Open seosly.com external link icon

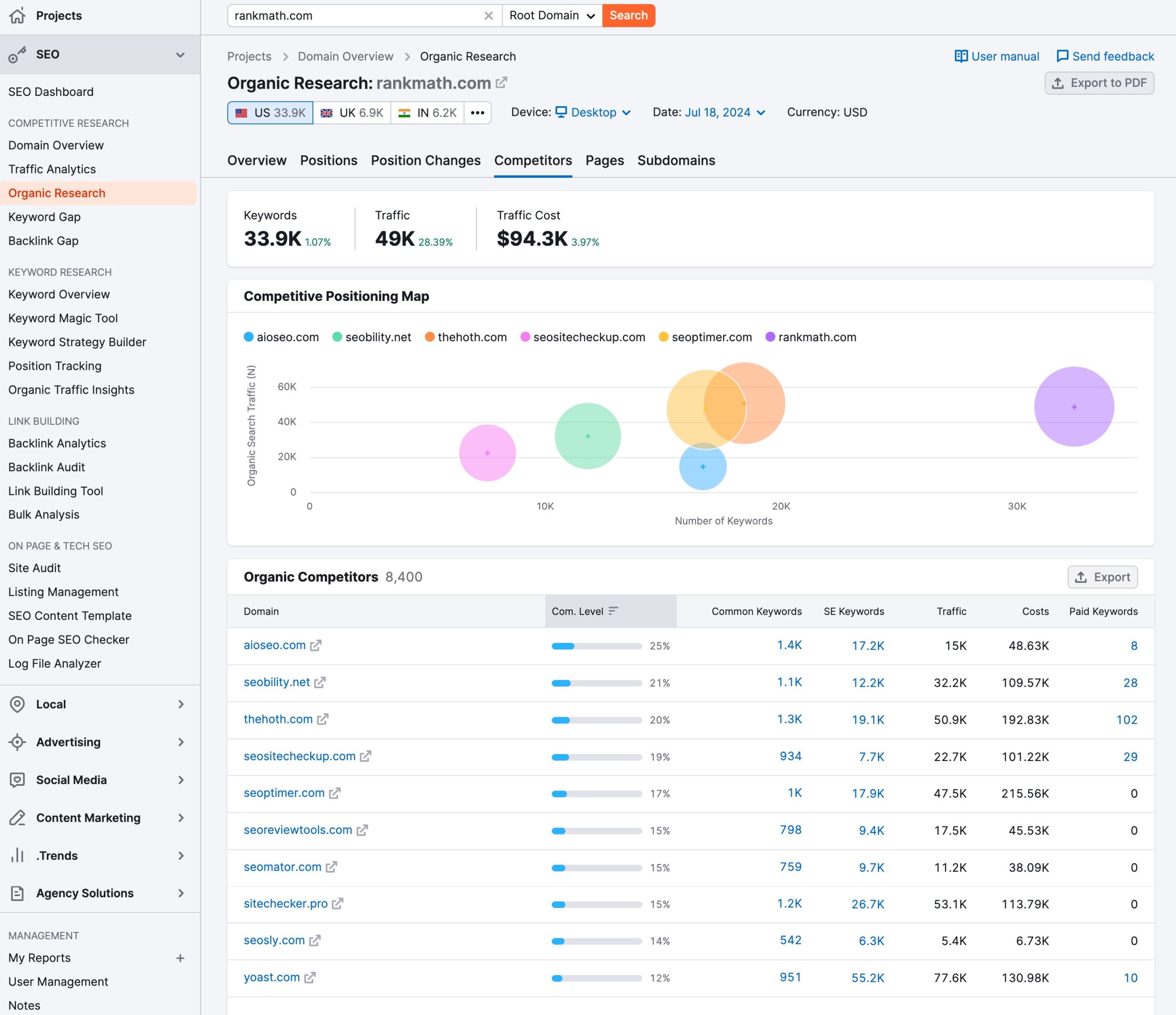[x=314, y=941]
